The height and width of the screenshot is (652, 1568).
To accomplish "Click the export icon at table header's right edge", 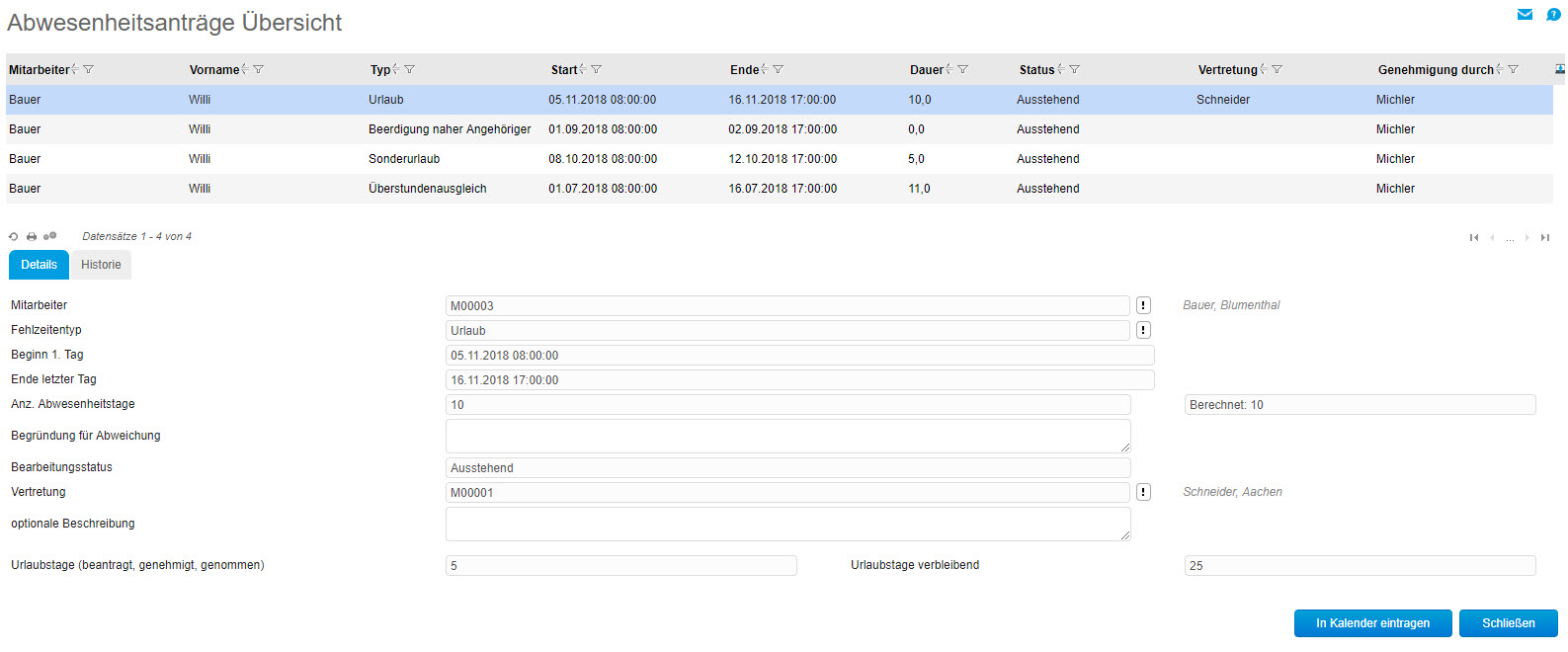I will click(x=1560, y=69).
